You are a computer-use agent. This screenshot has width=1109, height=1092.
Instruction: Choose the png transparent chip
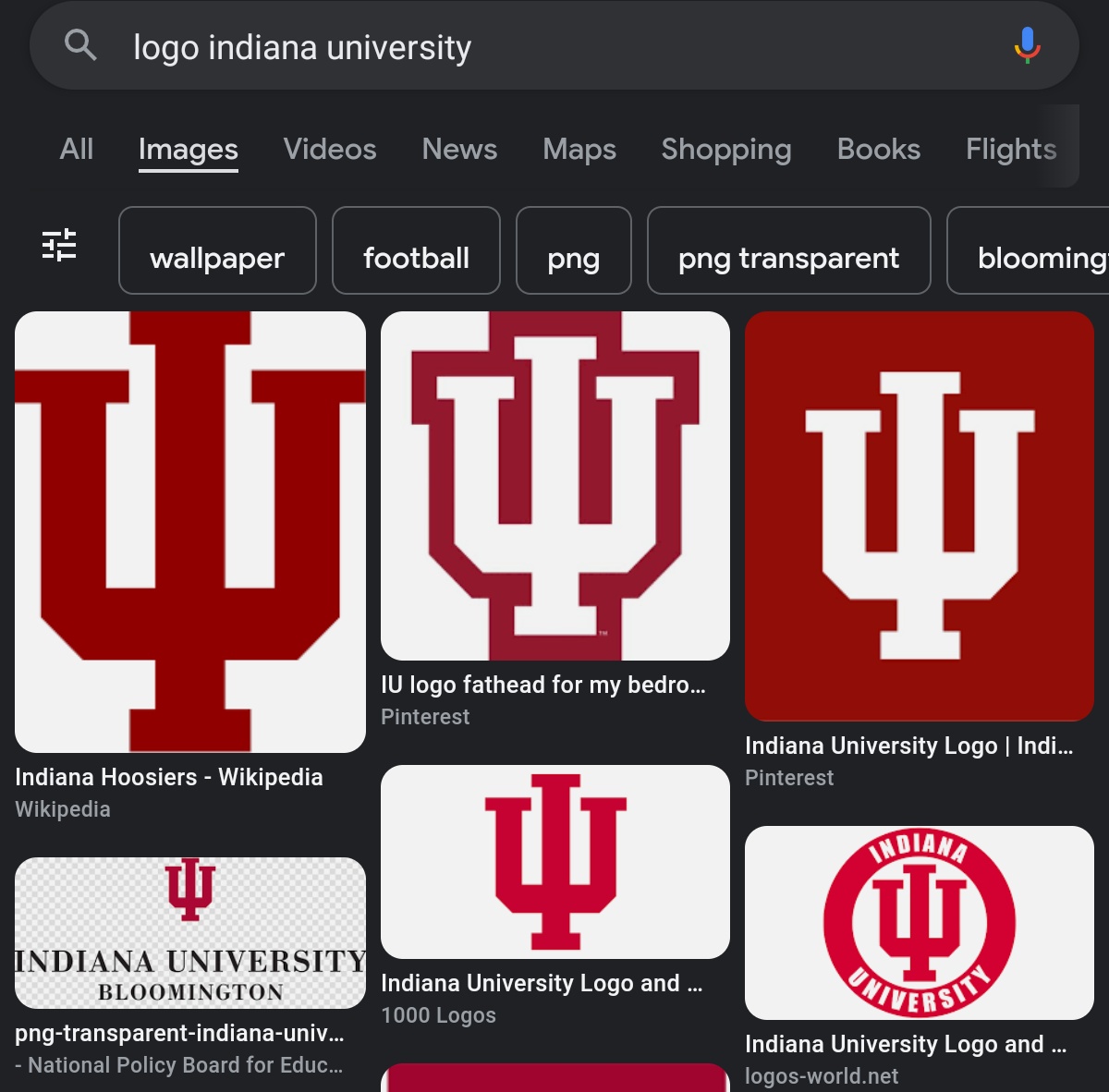789,250
